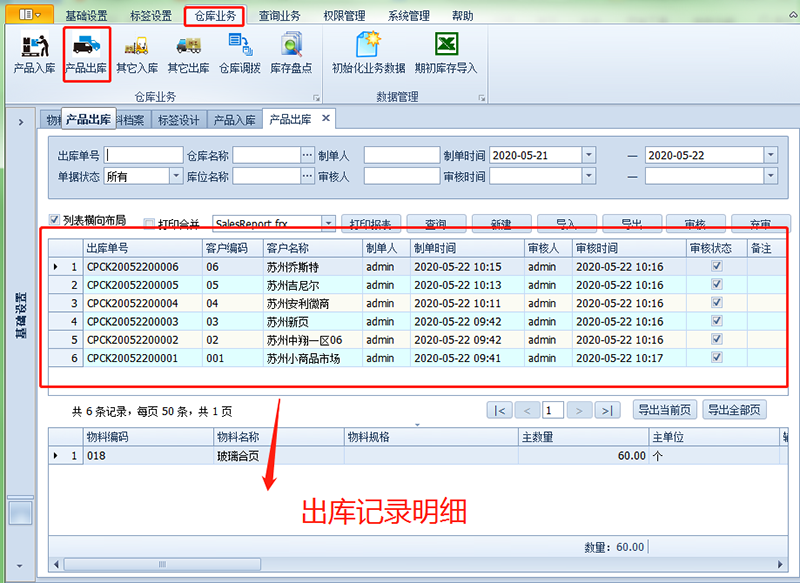Collapse the ribbon with the top-right chevron
Screen dimensions: 800x583
(793, 15)
